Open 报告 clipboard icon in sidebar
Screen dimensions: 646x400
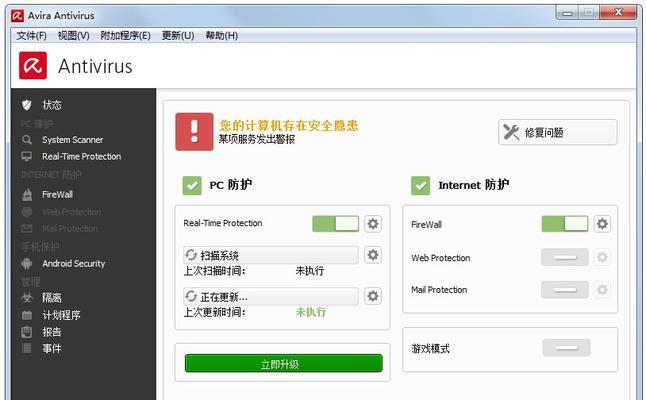(x=27, y=332)
